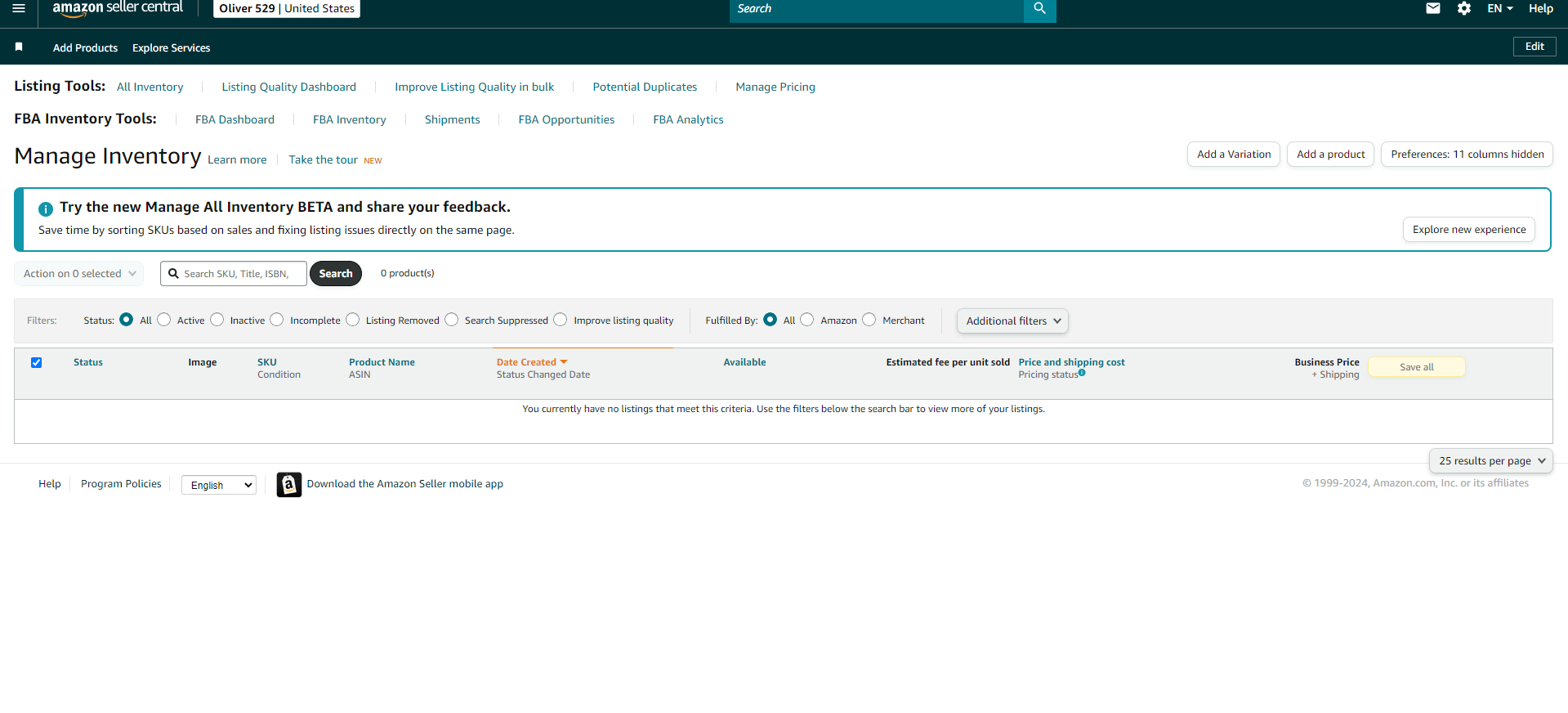Open messages via the envelope icon
This screenshot has width=1568, height=713.
click(x=1433, y=8)
